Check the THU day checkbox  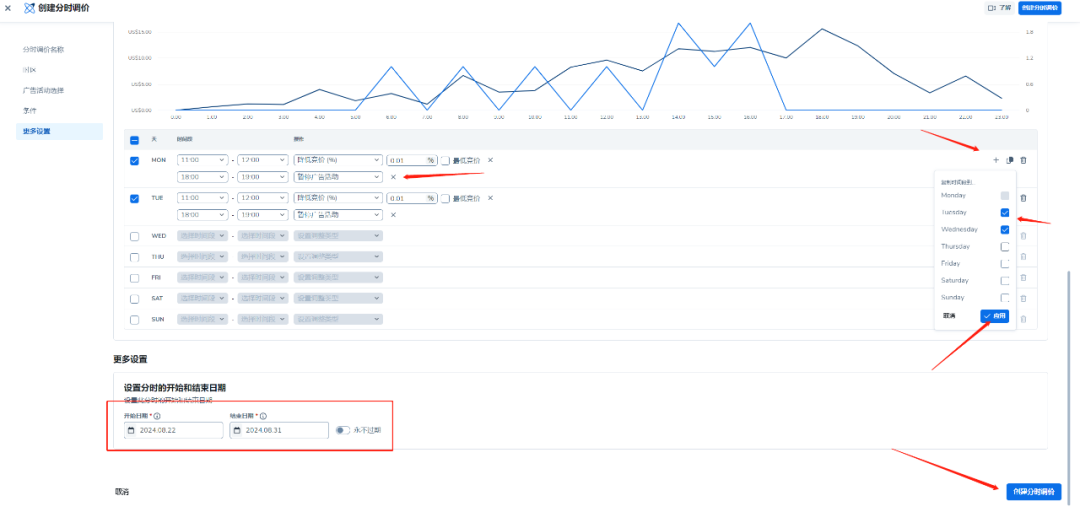[134, 257]
